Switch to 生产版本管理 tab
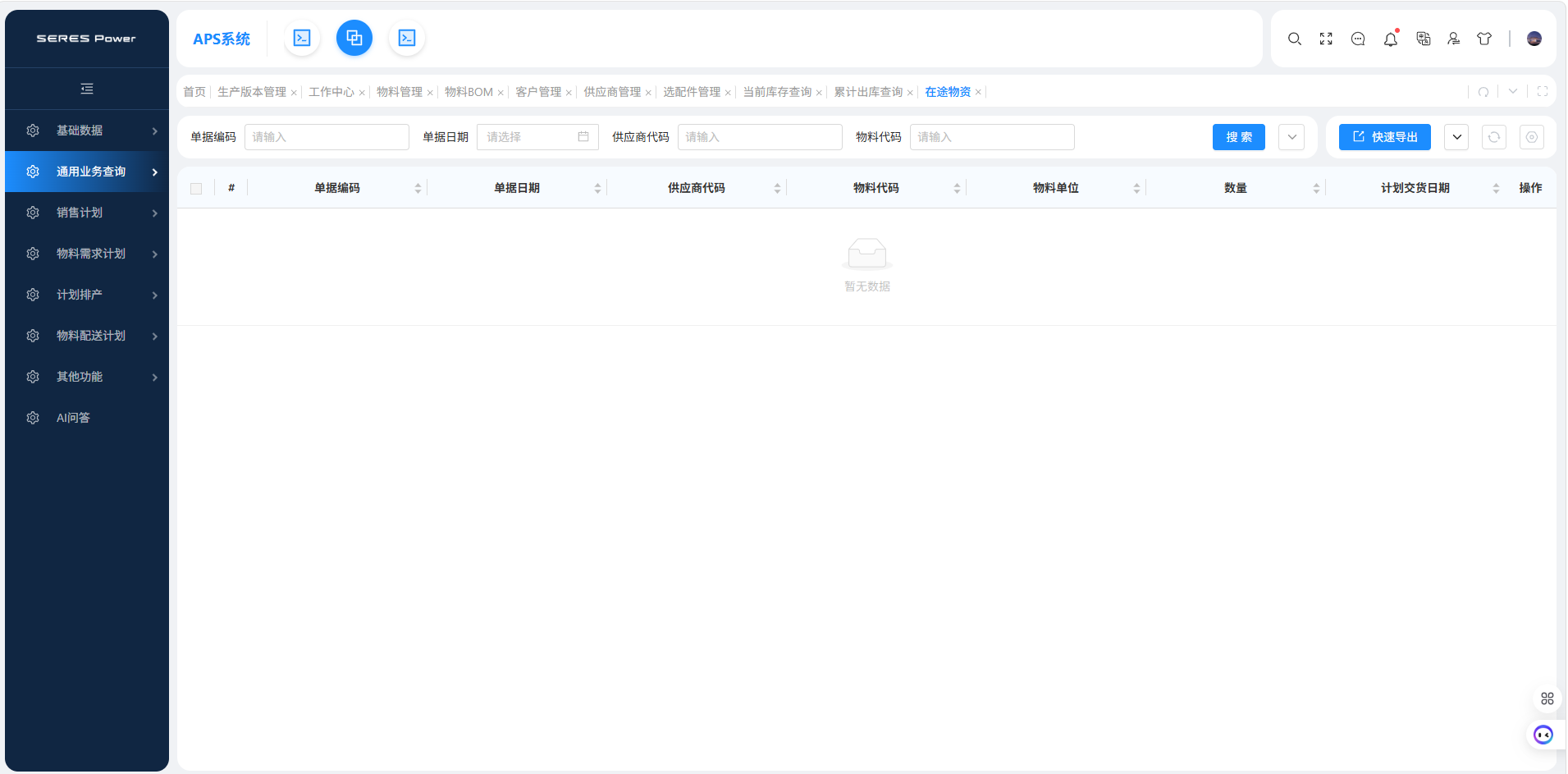 point(252,92)
